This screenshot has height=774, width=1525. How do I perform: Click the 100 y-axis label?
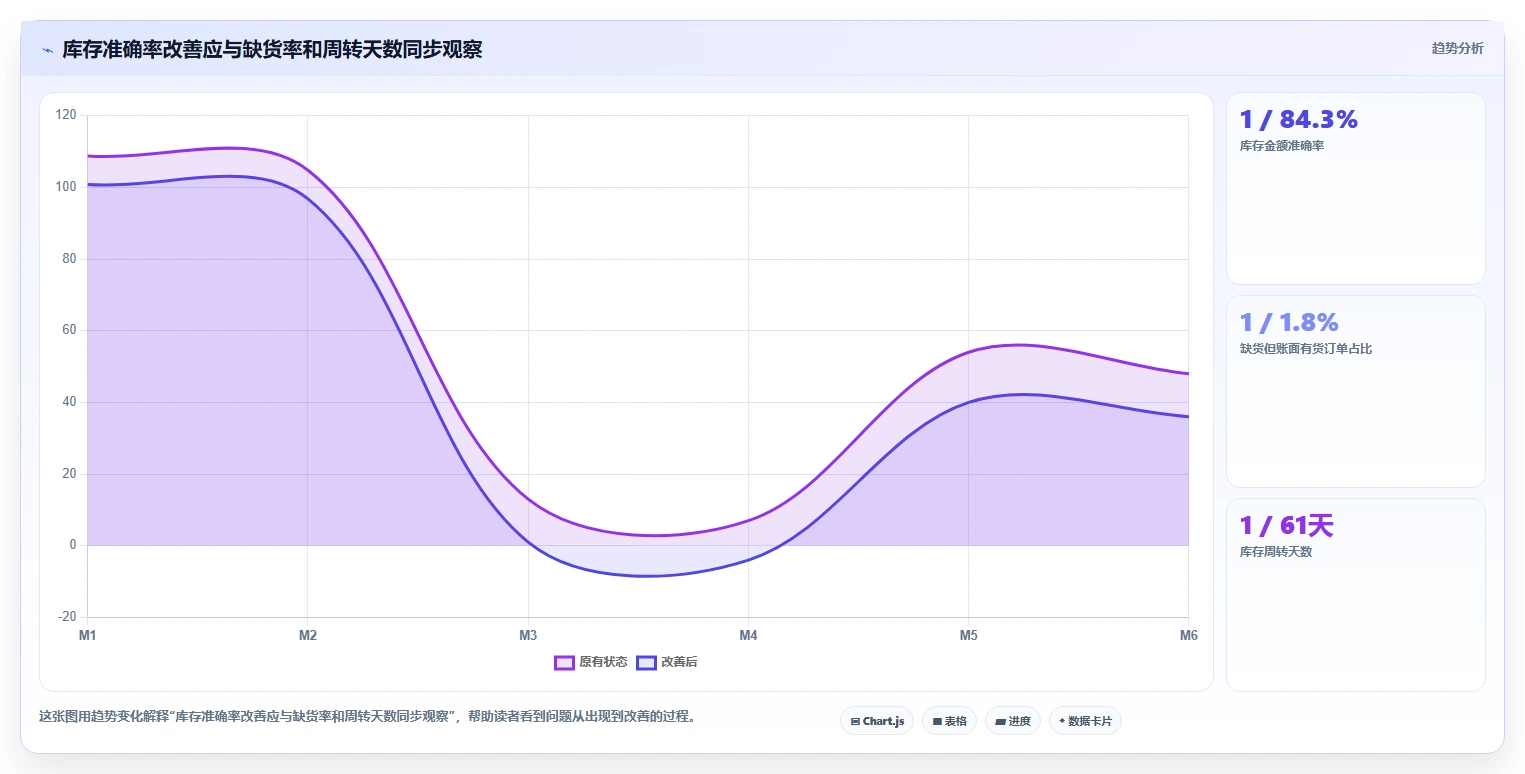click(66, 187)
